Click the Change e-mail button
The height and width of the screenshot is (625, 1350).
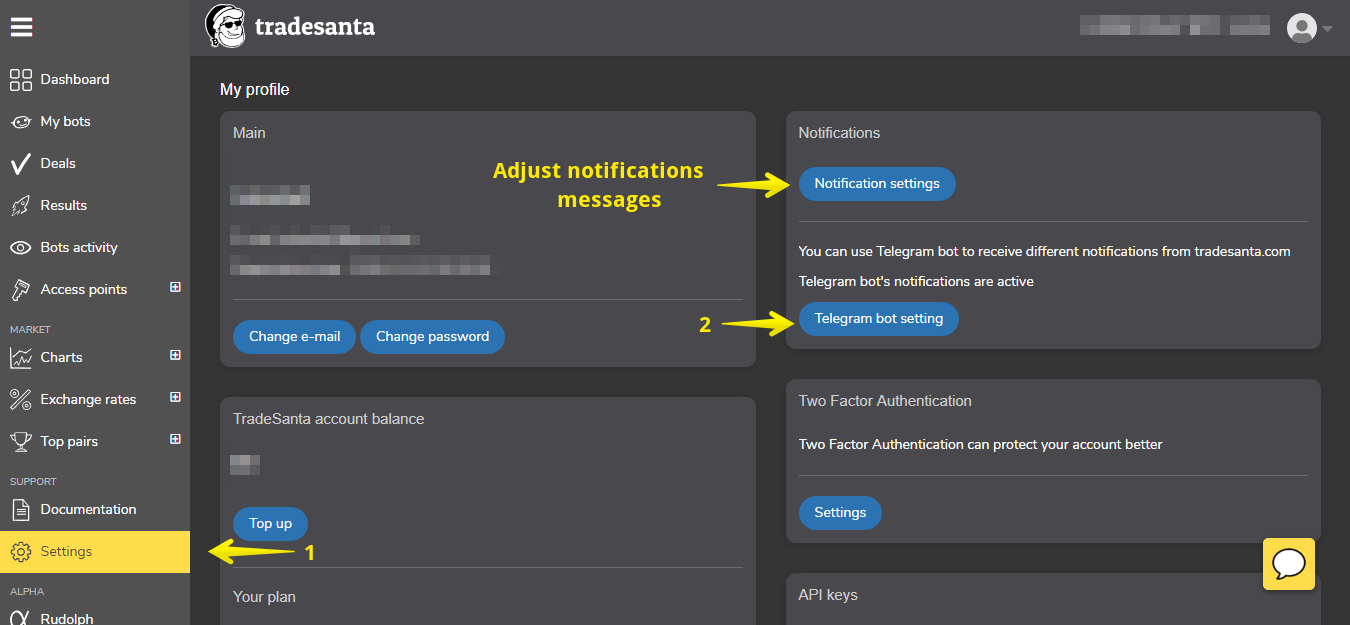tap(294, 337)
